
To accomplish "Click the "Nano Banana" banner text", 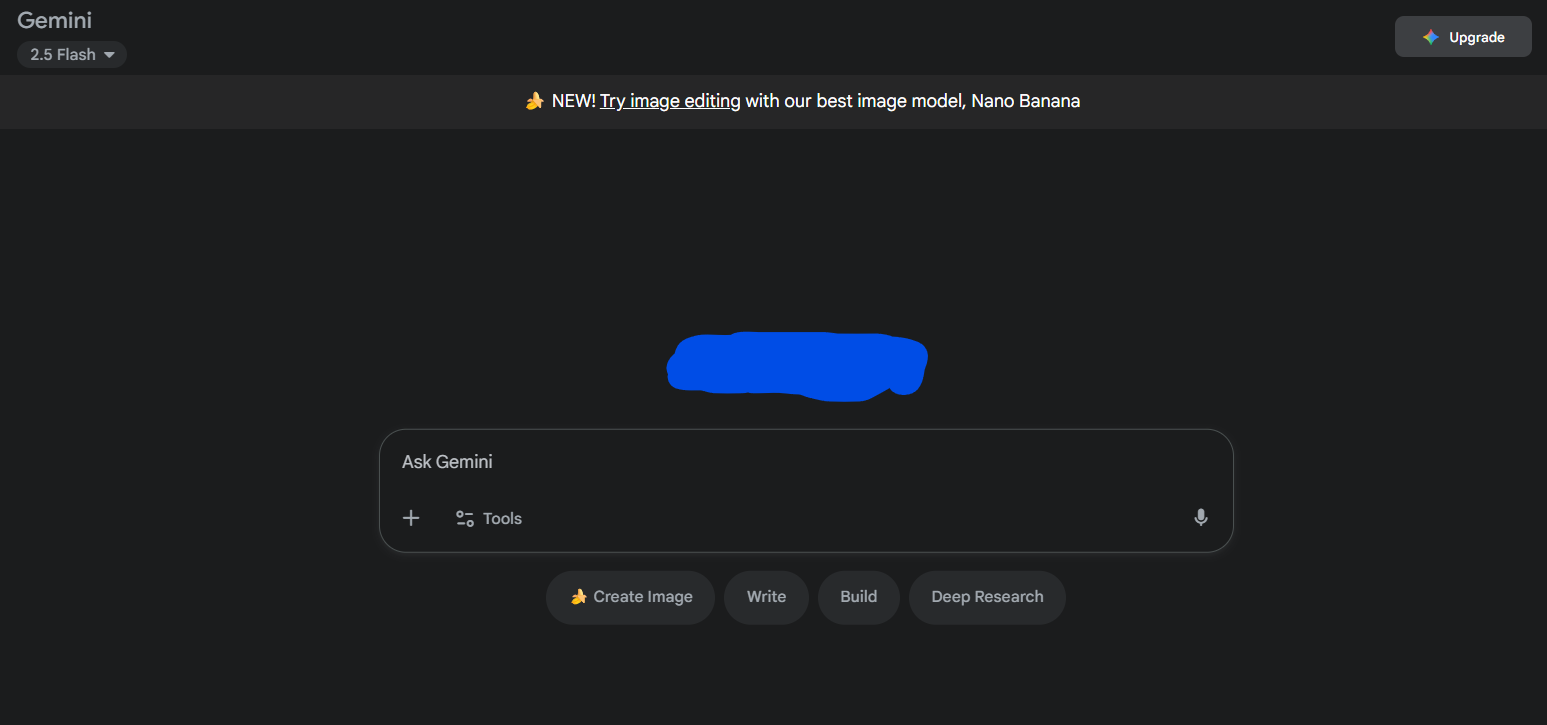I will point(1025,101).
